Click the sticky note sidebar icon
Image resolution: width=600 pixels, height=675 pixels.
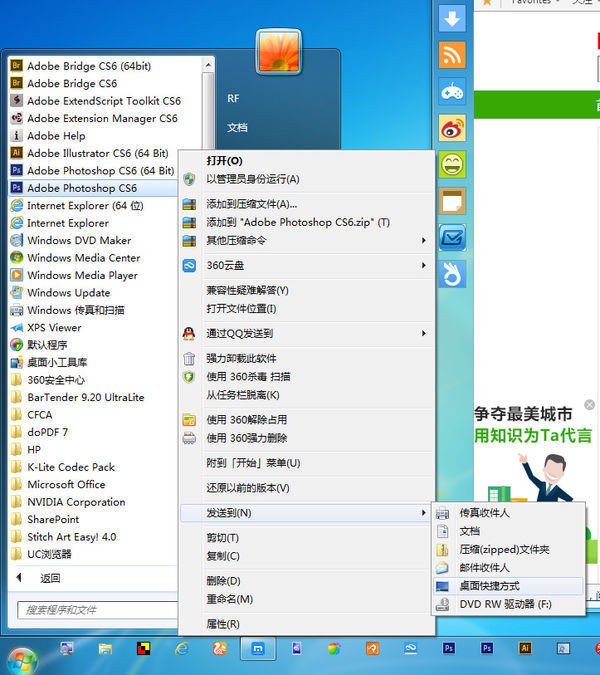click(x=452, y=201)
